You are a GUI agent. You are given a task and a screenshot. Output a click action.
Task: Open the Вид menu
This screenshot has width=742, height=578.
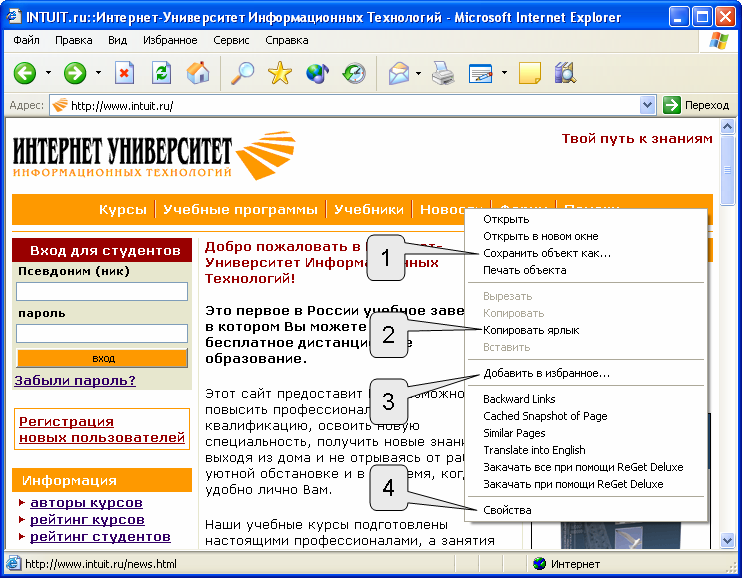[x=117, y=40]
